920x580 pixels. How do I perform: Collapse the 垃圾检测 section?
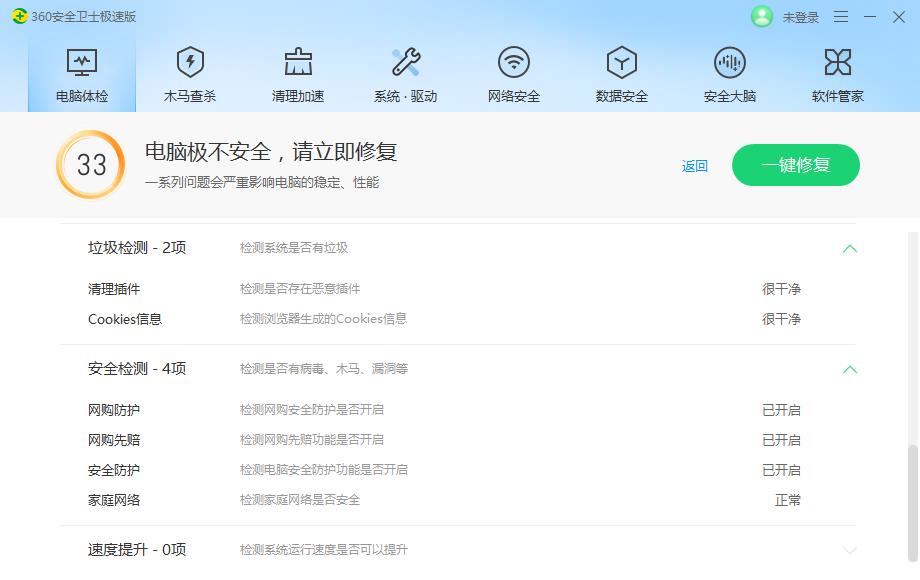pyautogui.click(x=849, y=247)
